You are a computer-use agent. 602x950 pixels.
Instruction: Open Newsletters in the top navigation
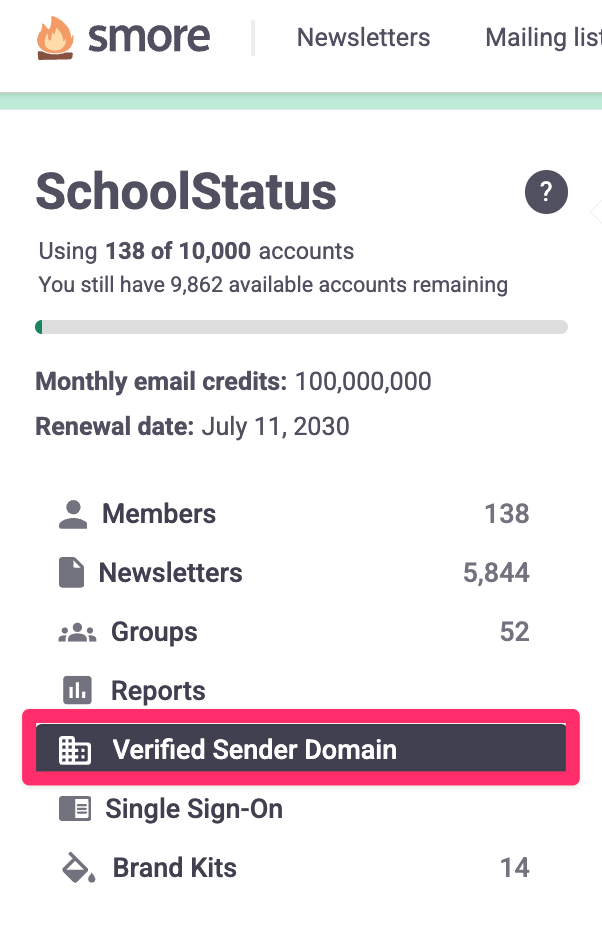[363, 38]
